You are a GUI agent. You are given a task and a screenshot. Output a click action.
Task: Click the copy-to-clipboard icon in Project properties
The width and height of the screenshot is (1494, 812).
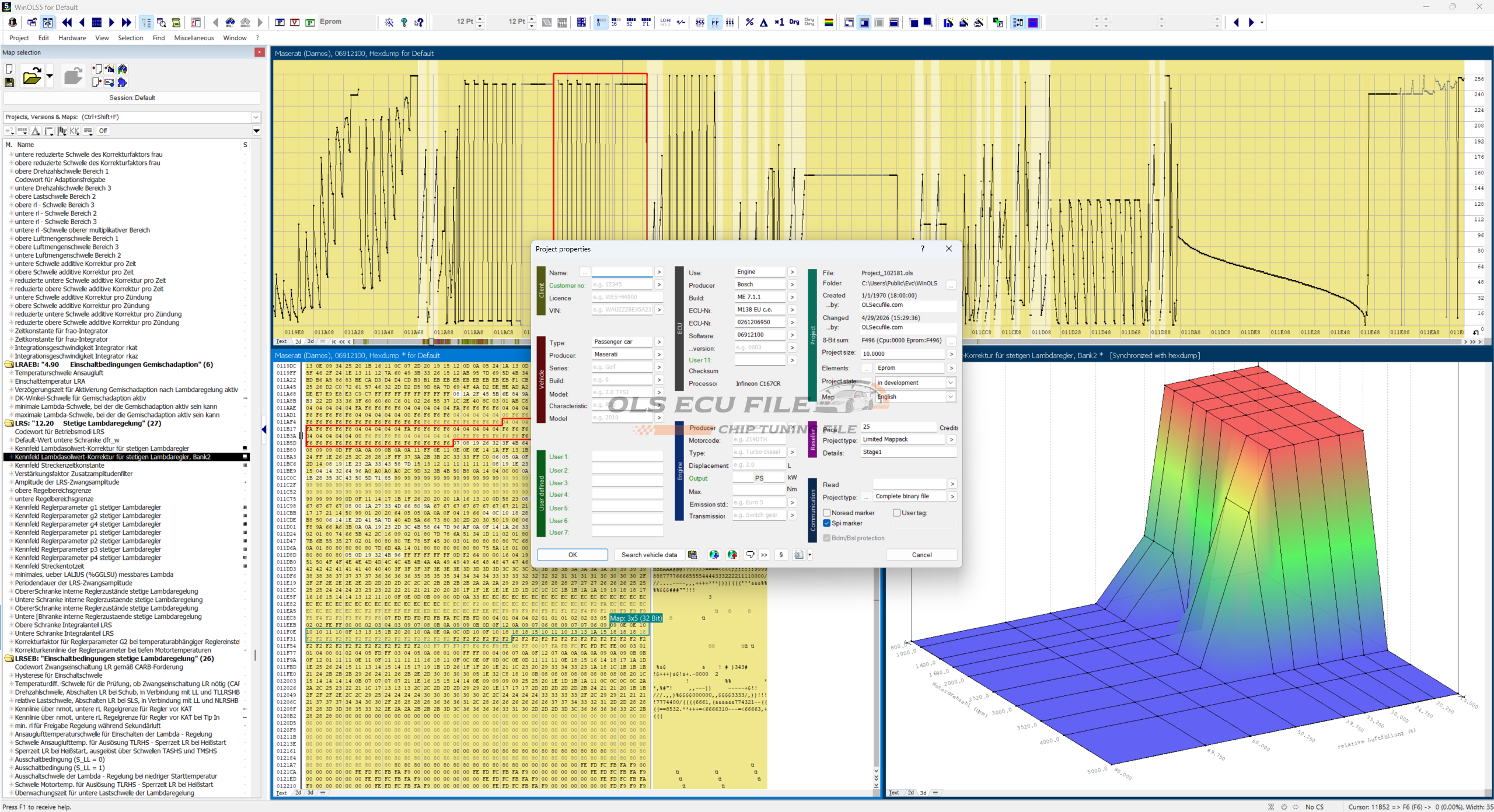point(692,555)
